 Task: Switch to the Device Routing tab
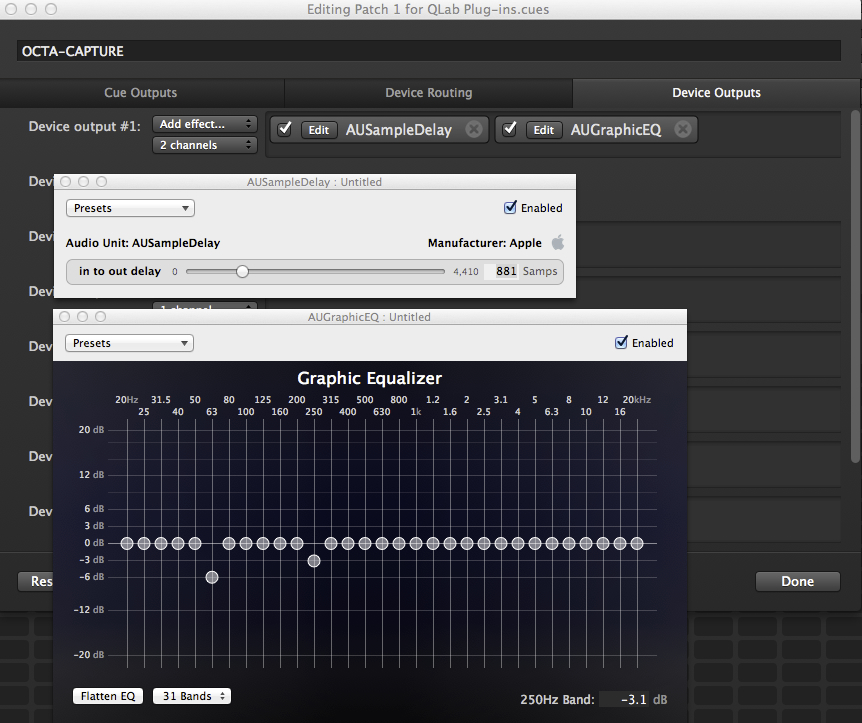point(428,93)
